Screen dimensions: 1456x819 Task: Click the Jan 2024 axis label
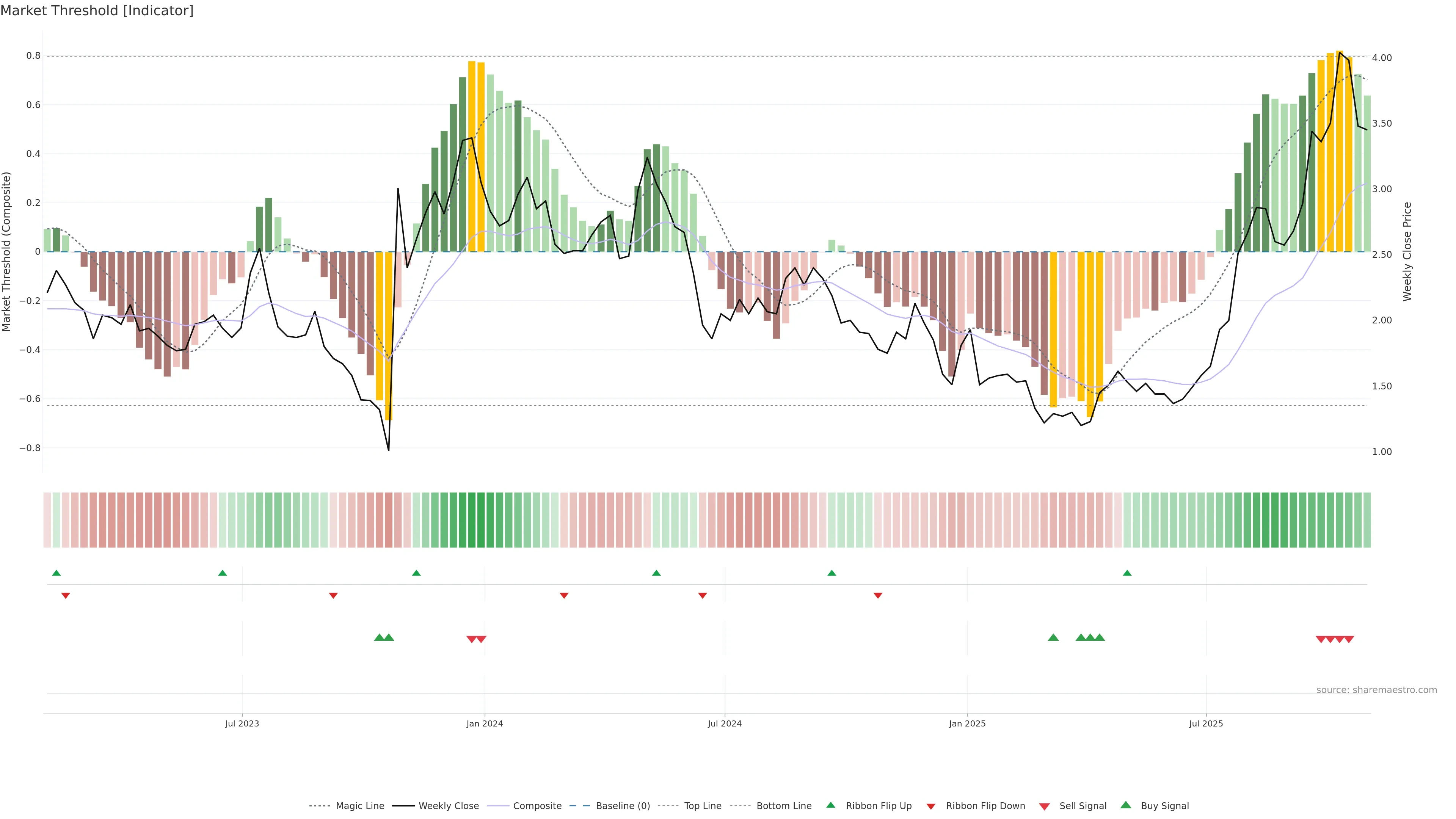[485, 723]
